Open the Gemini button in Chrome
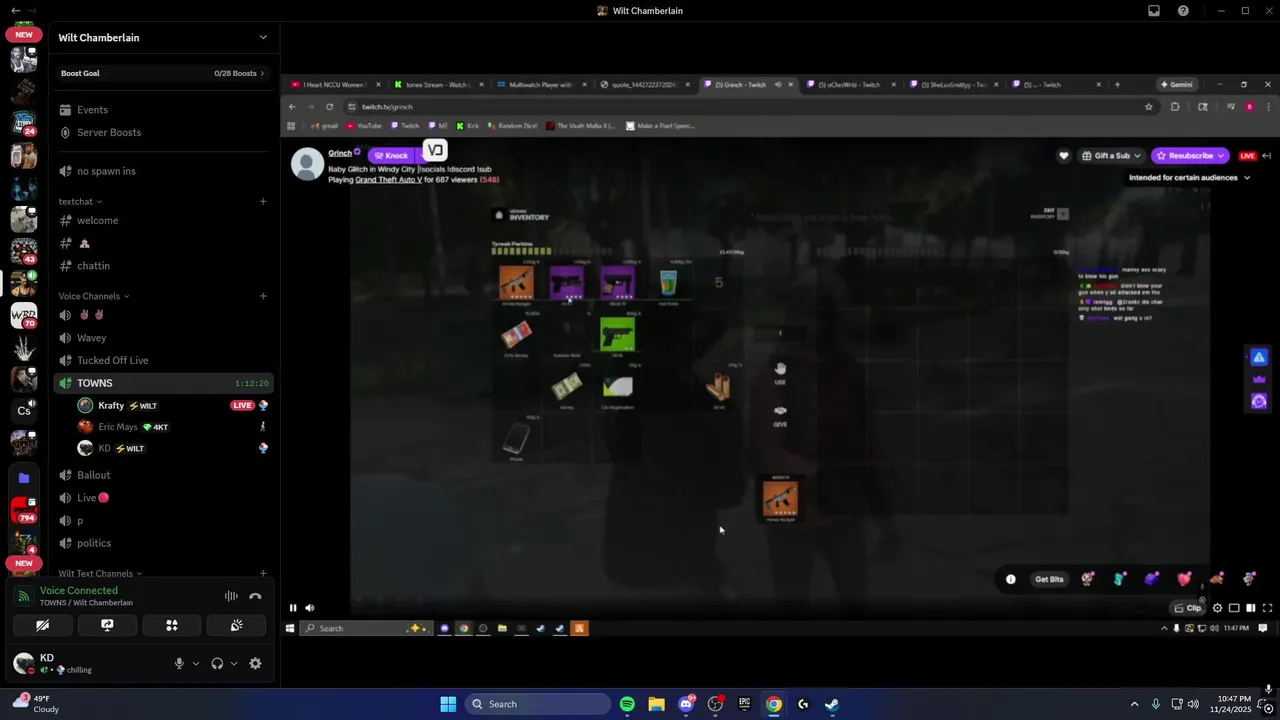Image resolution: width=1280 pixels, height=720 pixels. point(1176,85)
